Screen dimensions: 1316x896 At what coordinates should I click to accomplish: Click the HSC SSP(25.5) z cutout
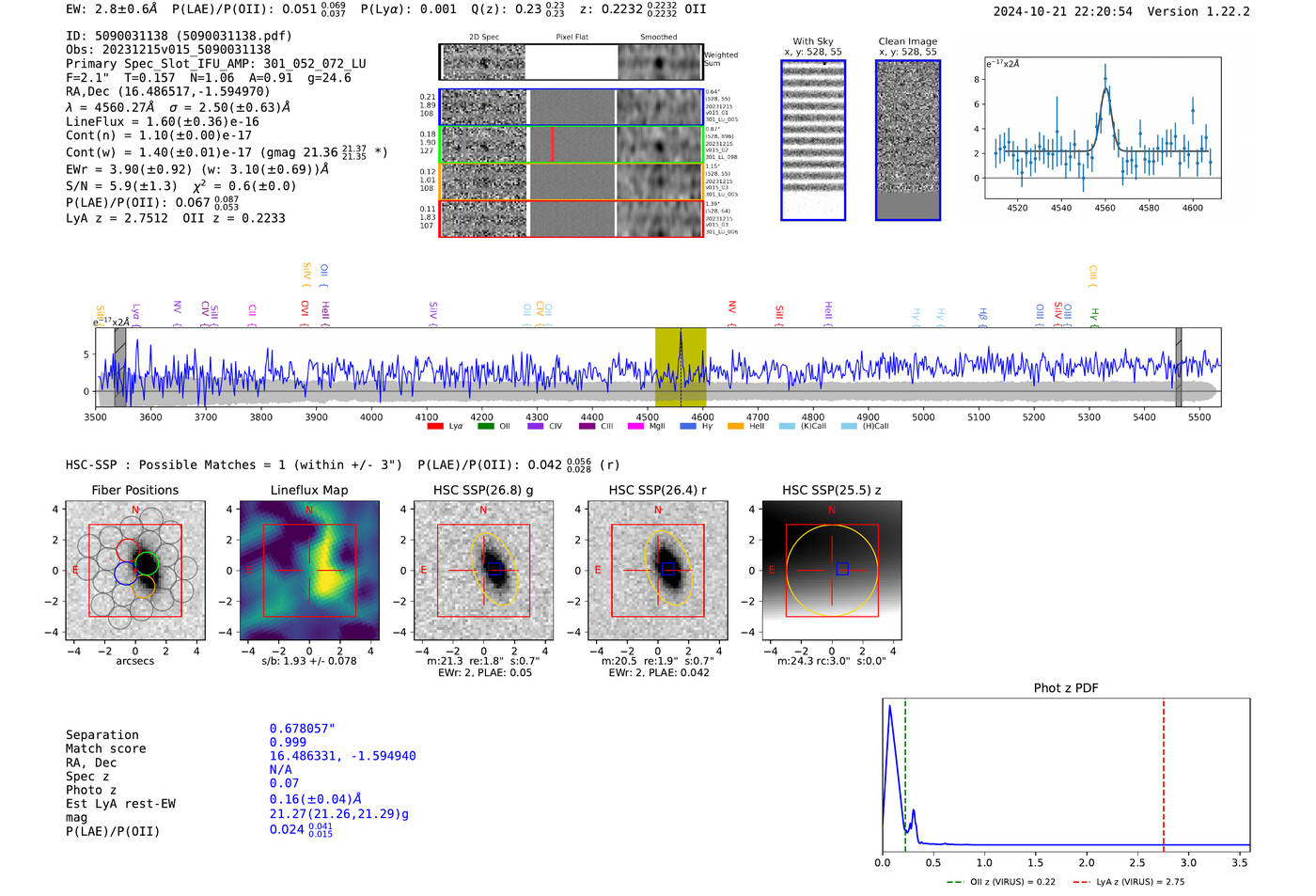click(832, 571)
